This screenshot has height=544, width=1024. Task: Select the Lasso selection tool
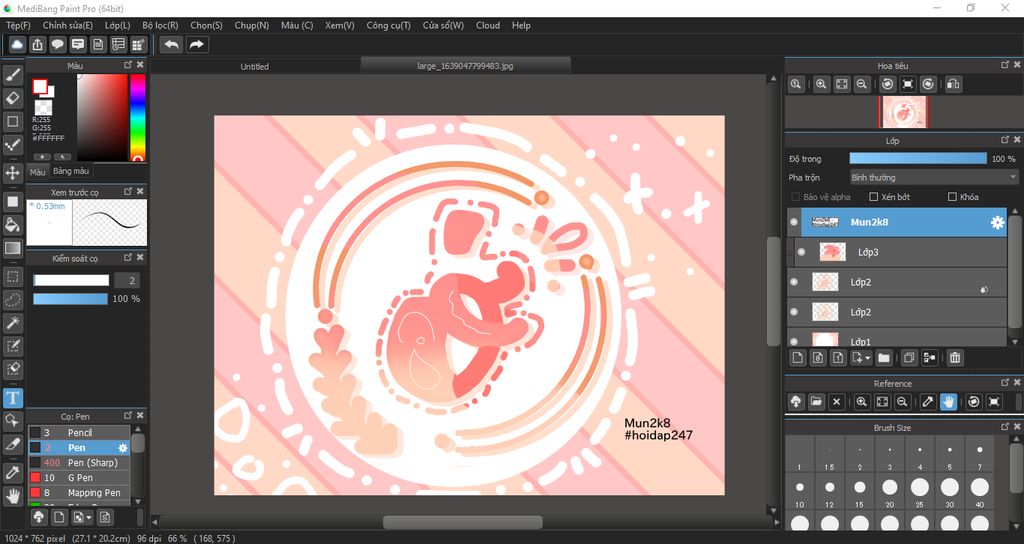coord(12,300)
